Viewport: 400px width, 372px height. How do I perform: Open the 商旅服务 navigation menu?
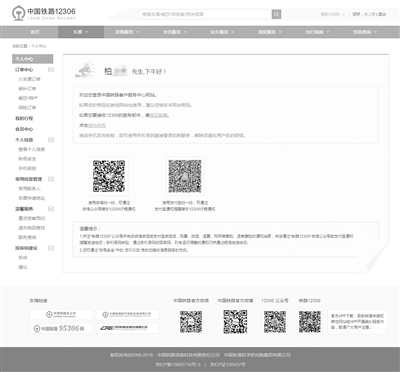pos(270,32)
